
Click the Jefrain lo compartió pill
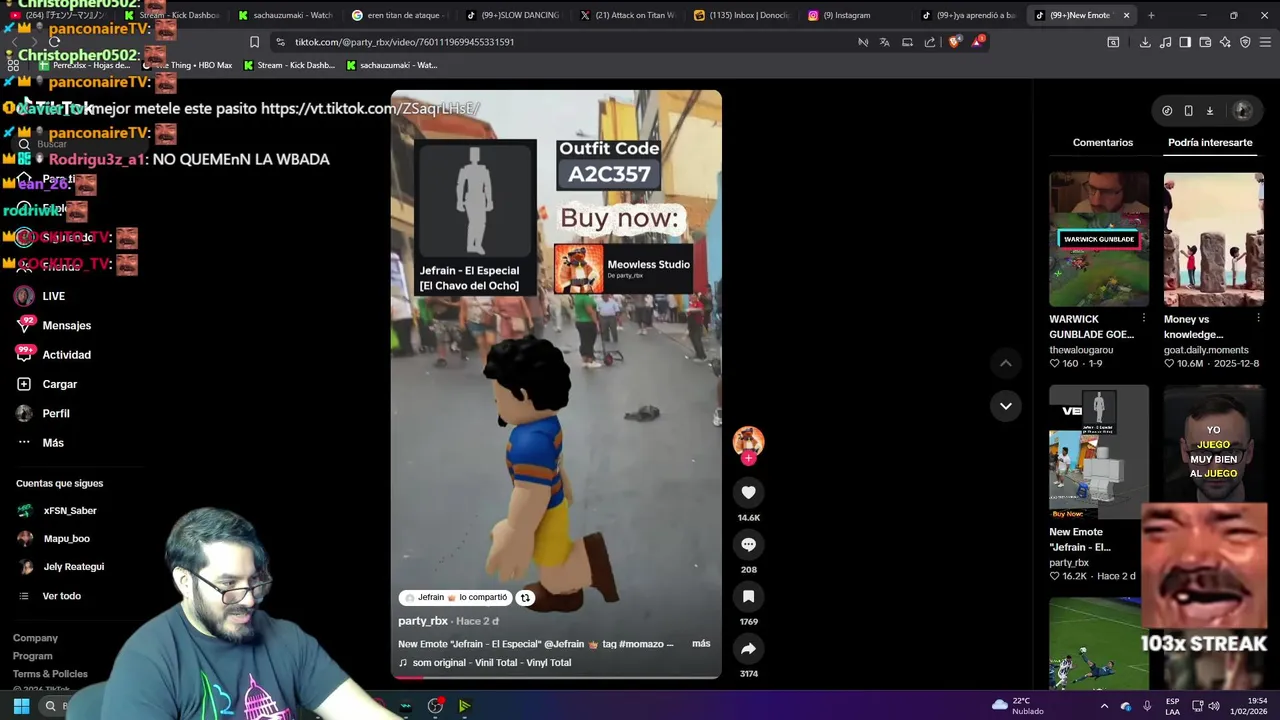456,597
